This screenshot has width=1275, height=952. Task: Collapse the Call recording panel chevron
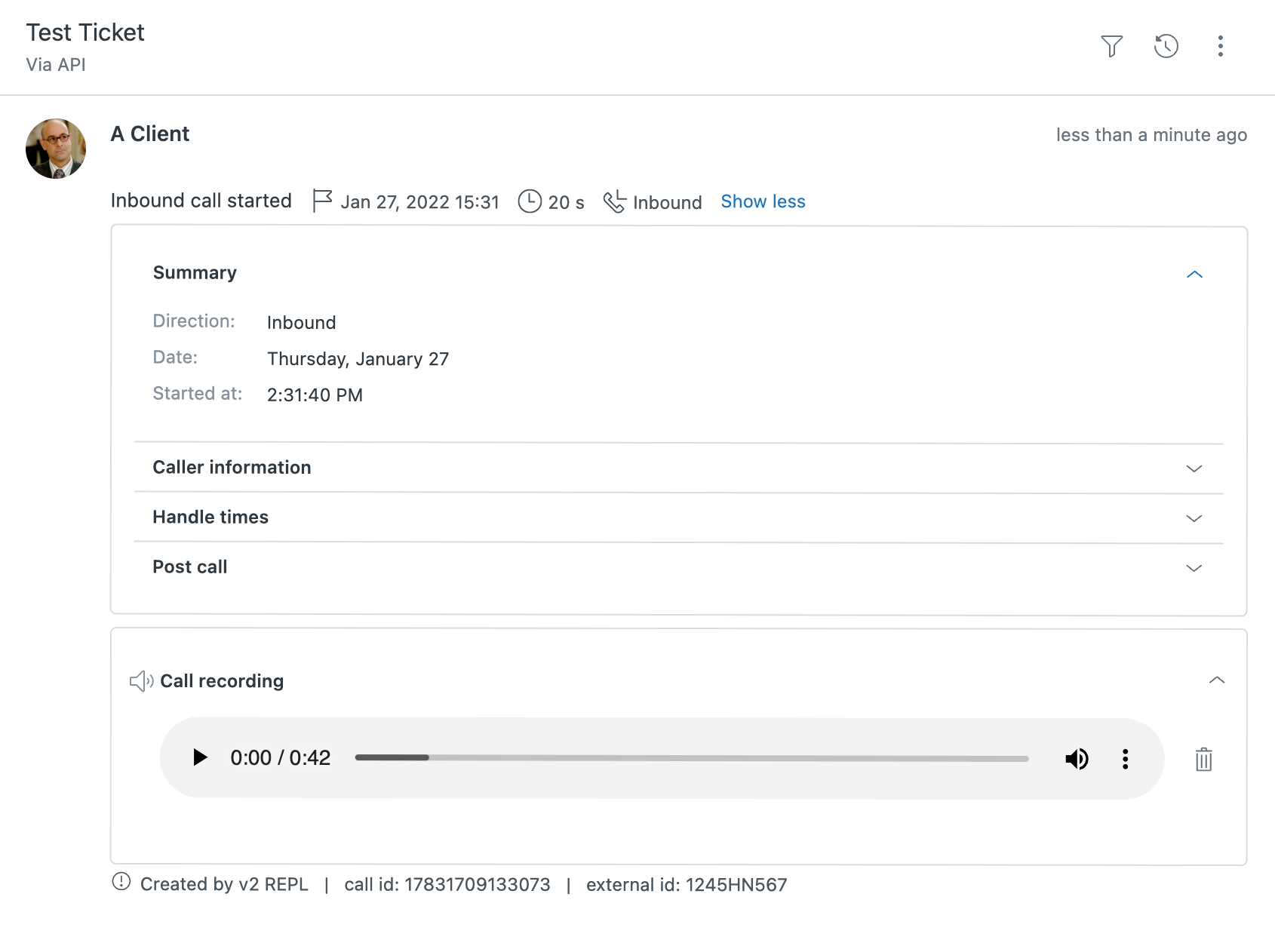point(1216,680)
